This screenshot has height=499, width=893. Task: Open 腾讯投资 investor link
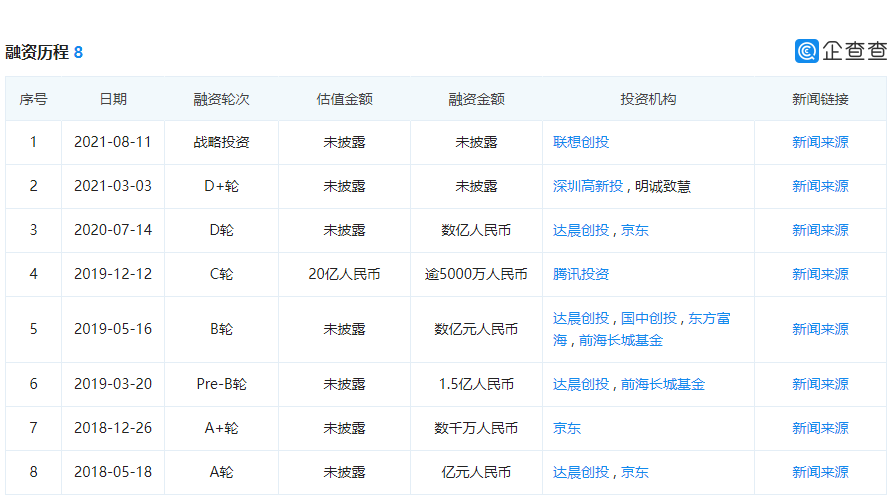(581, 274)
